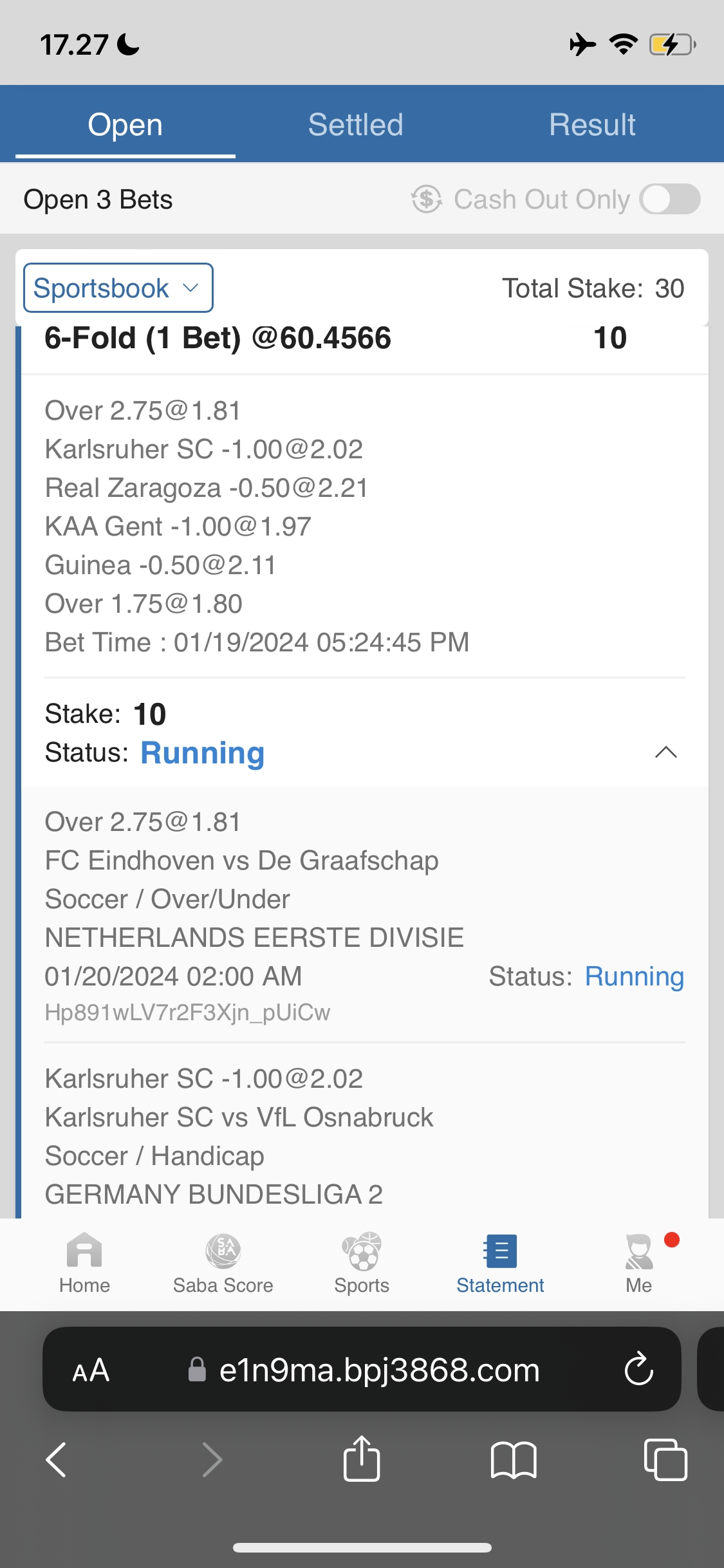Select the Open bets tab
This screenshot has width=724, height=1568.
tap(125, 124)
